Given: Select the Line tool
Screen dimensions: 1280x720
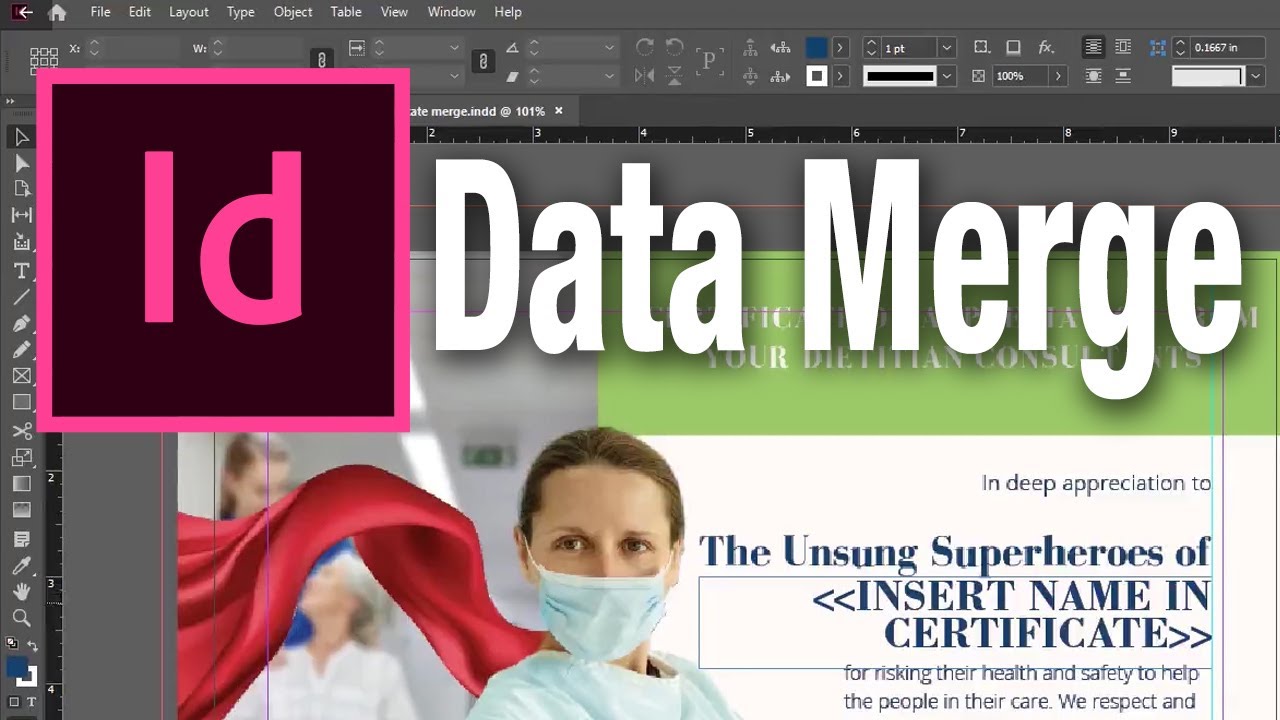Looking at the screenshot, I should [21, 297].
